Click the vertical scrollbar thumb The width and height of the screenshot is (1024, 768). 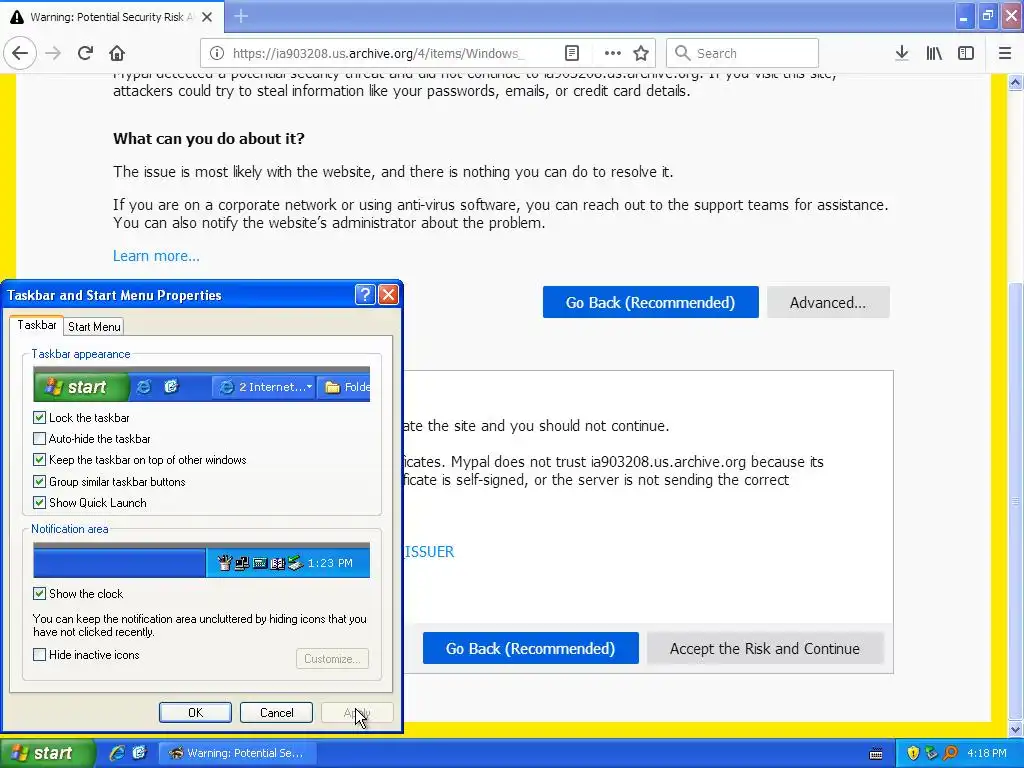tap(1016, 501)
